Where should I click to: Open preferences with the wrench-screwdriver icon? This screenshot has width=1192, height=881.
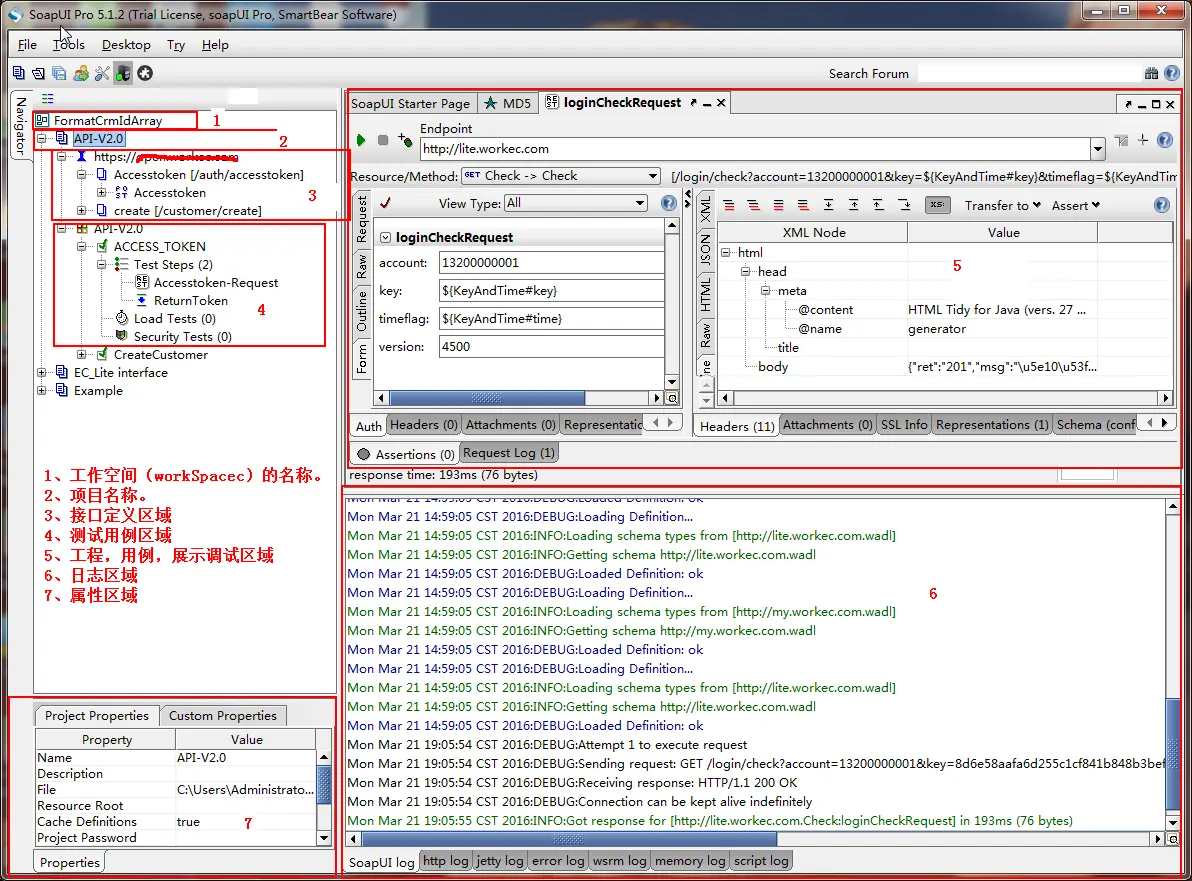102,73
